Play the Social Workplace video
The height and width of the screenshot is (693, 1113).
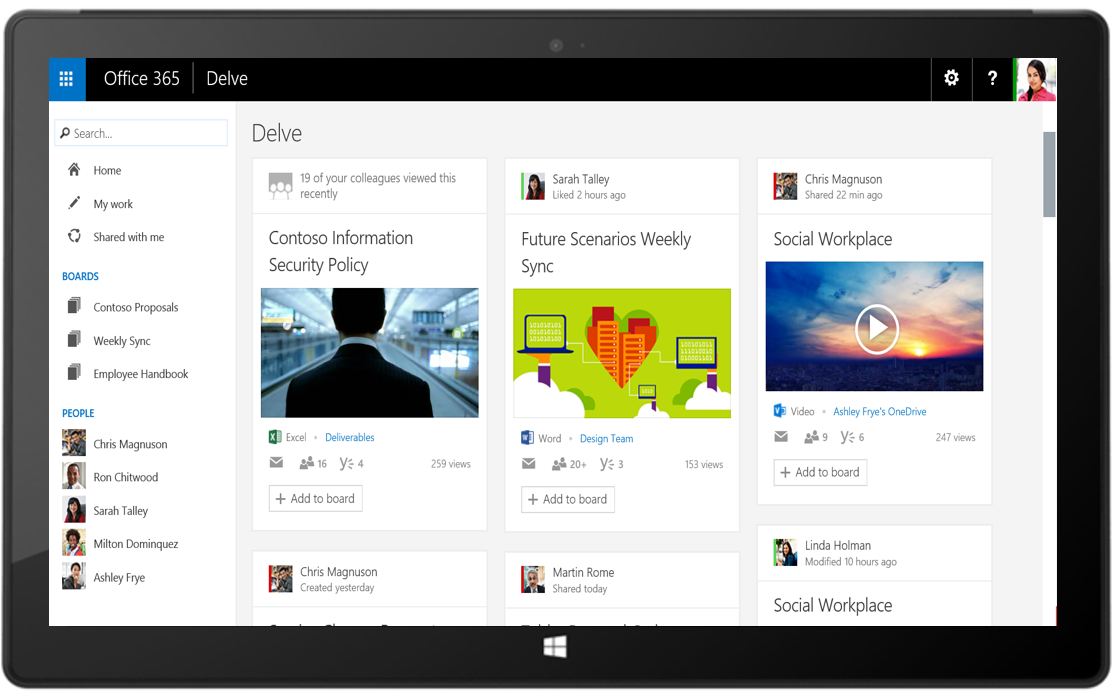pos(875,327)
